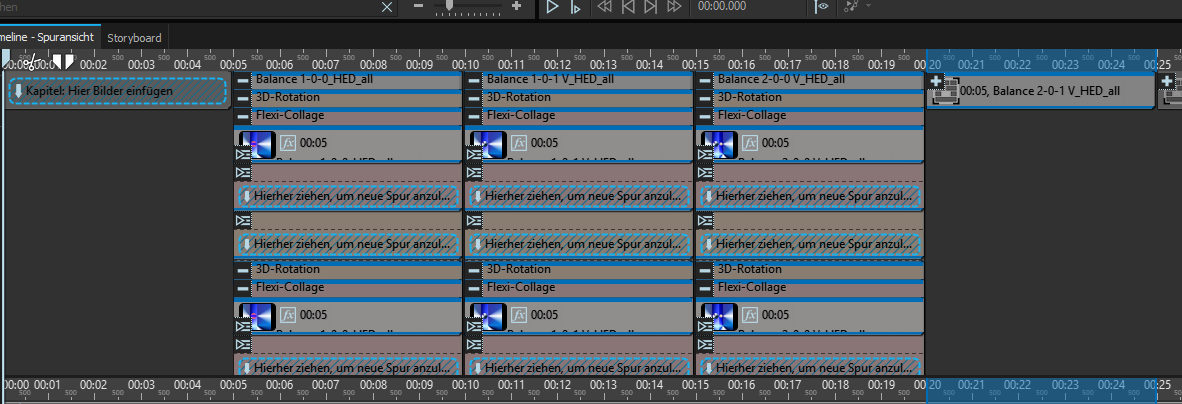Jump to the previous item button
Image resolution: width=1182 pixels, height=404 pixels.
click(627, 7)
